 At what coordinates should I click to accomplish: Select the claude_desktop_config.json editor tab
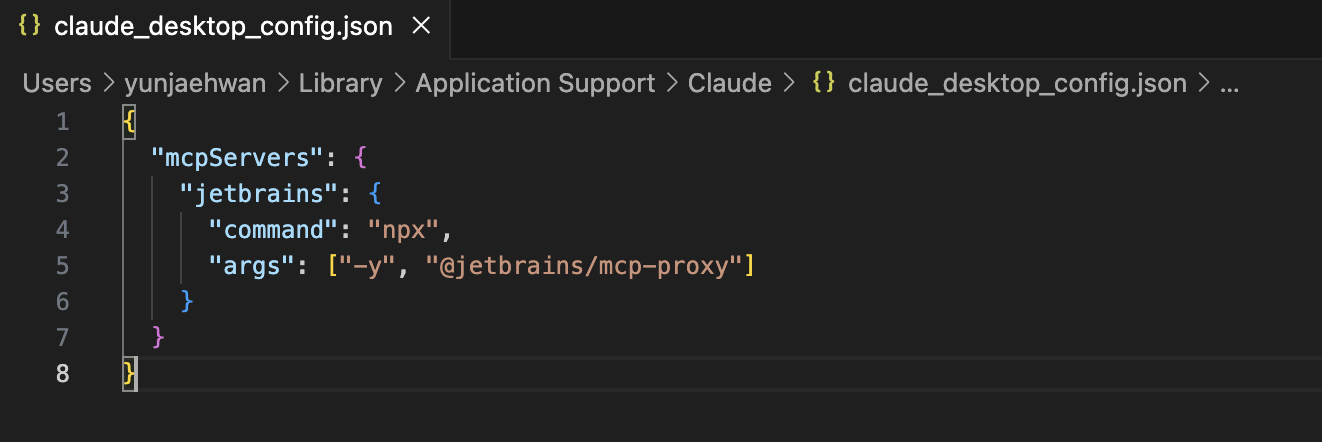(x=223, y=27)
